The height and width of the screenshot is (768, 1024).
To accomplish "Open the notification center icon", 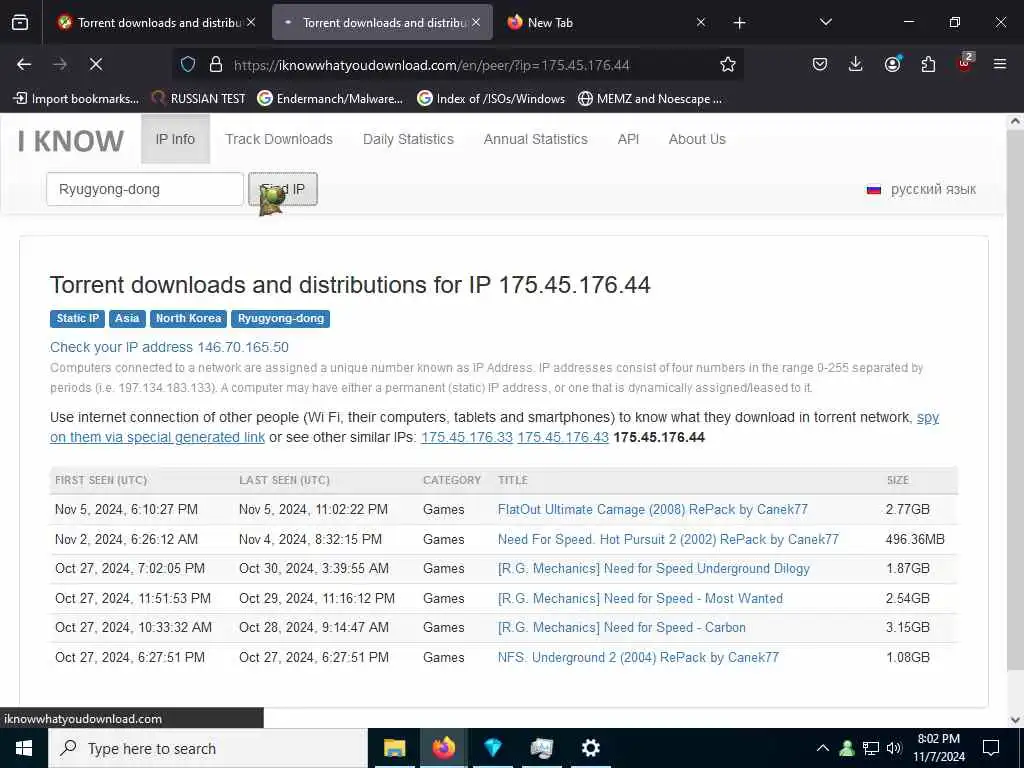I will pyautogui.click(x=991, y=748).
